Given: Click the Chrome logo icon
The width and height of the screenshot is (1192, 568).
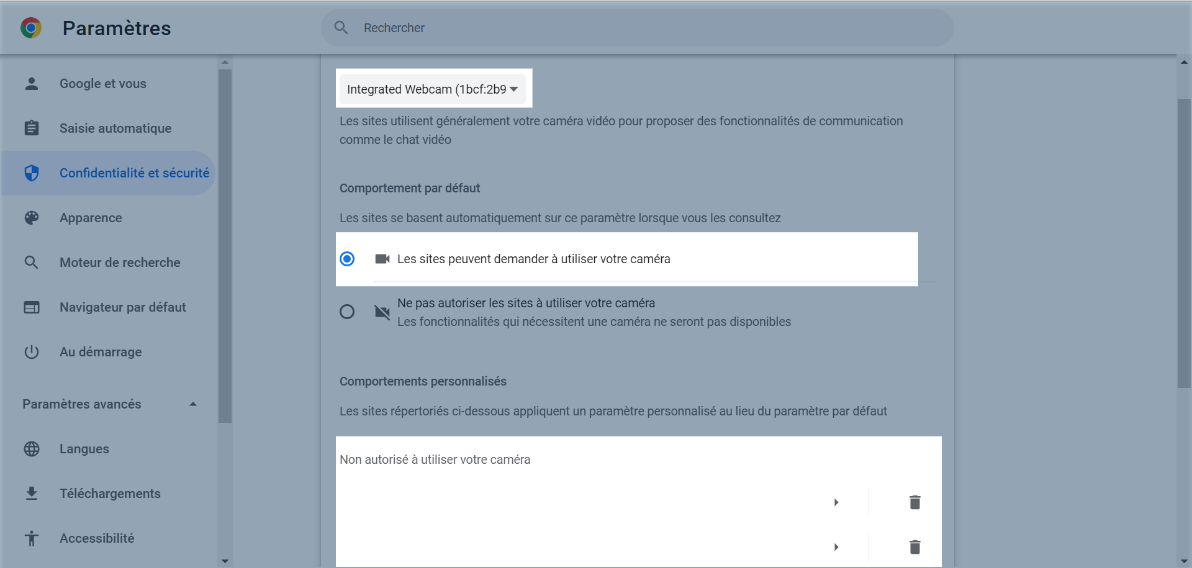Looking at the screenshot, I should 31,28.
